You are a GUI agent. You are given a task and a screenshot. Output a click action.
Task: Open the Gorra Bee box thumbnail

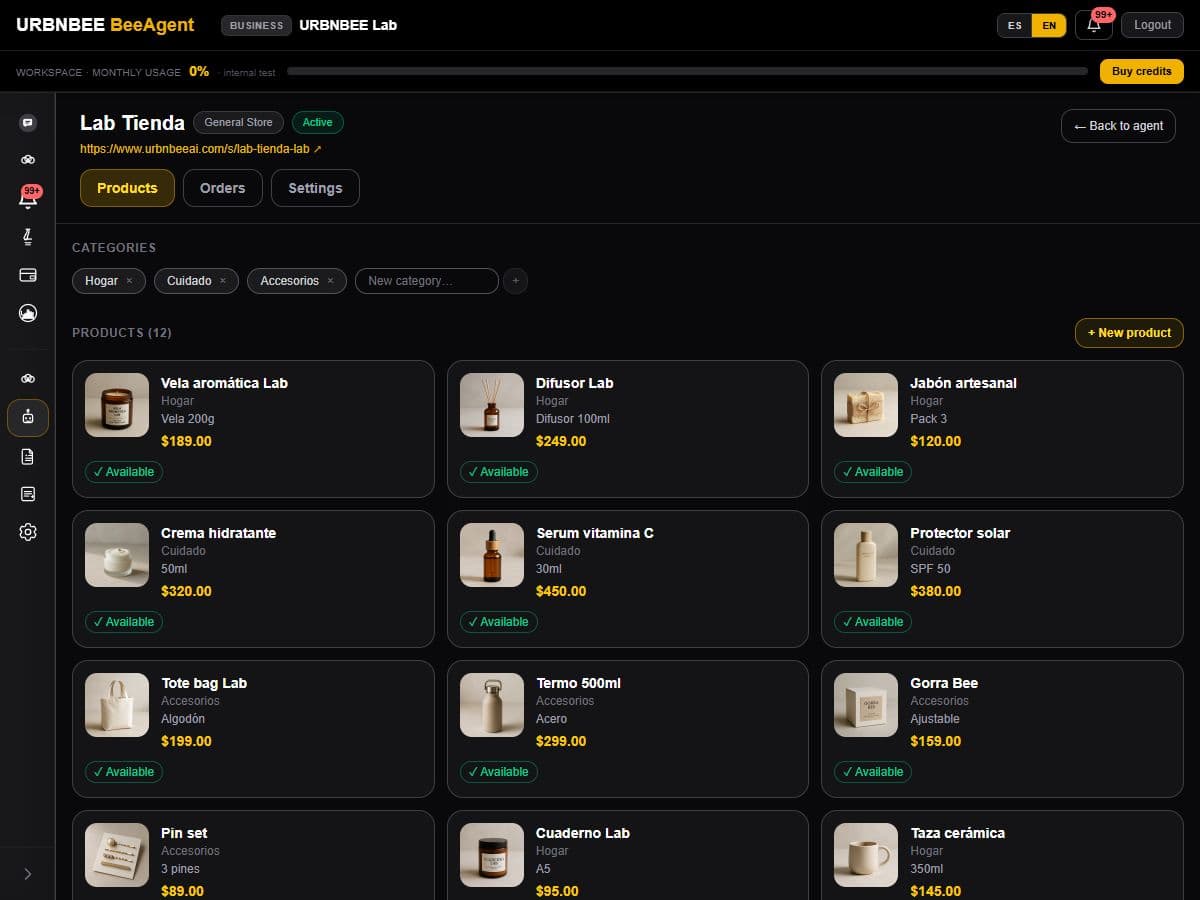pyautogui.click(x=866, y=705)
